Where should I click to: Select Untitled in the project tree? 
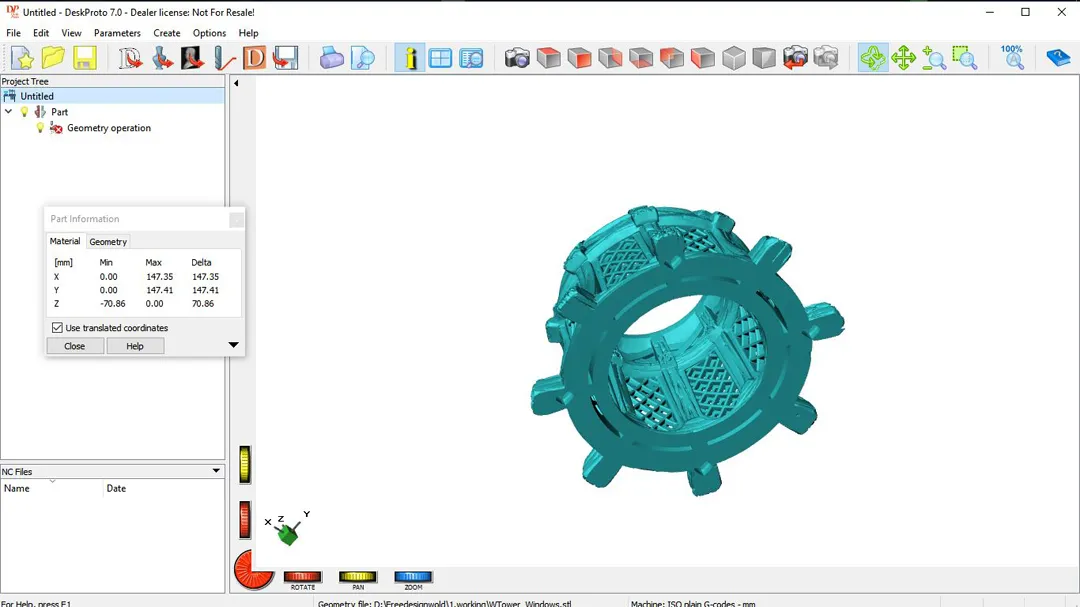(x=37, y=96)
